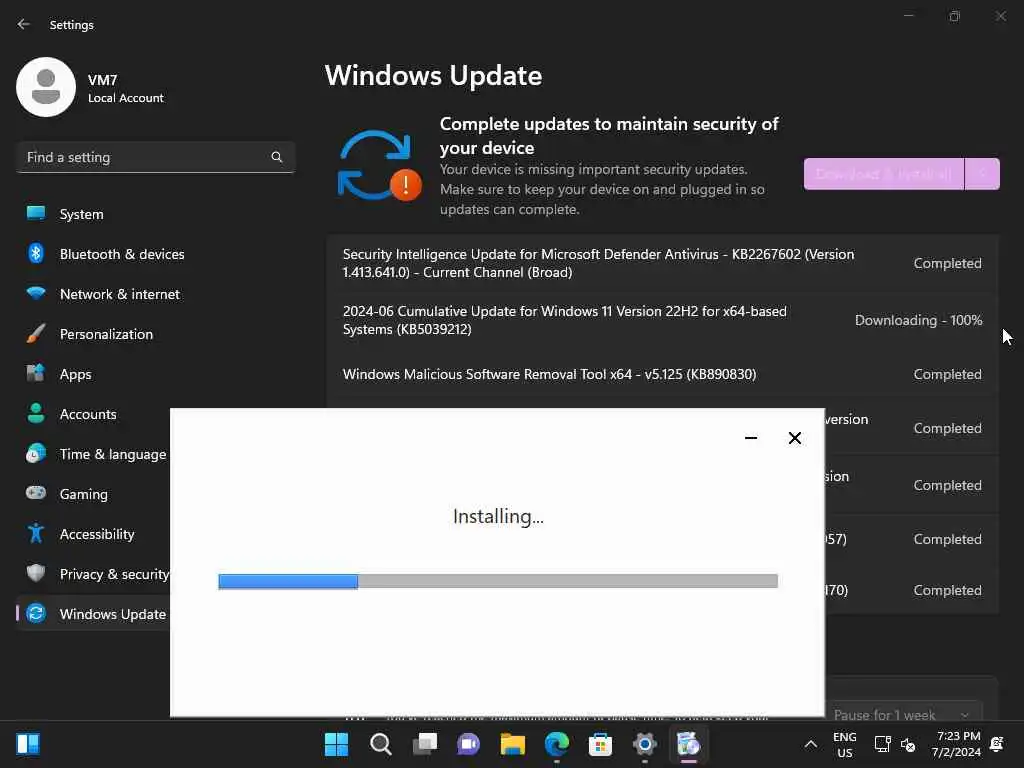Open Widgets from the taskbar corner
Screen dimensions: 1024x768
pos(28,744)
